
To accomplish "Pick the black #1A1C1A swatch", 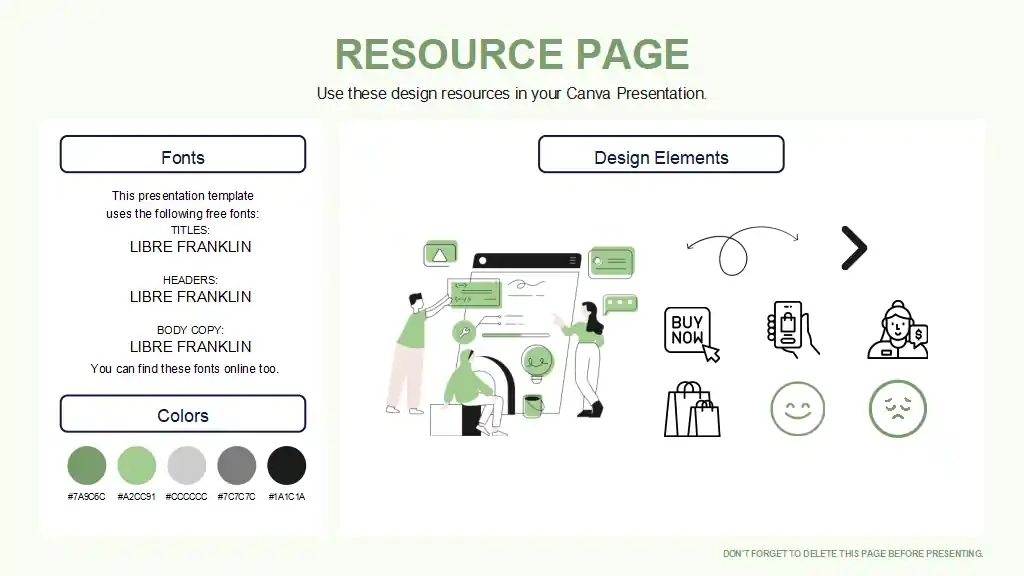I will (287, 466).
